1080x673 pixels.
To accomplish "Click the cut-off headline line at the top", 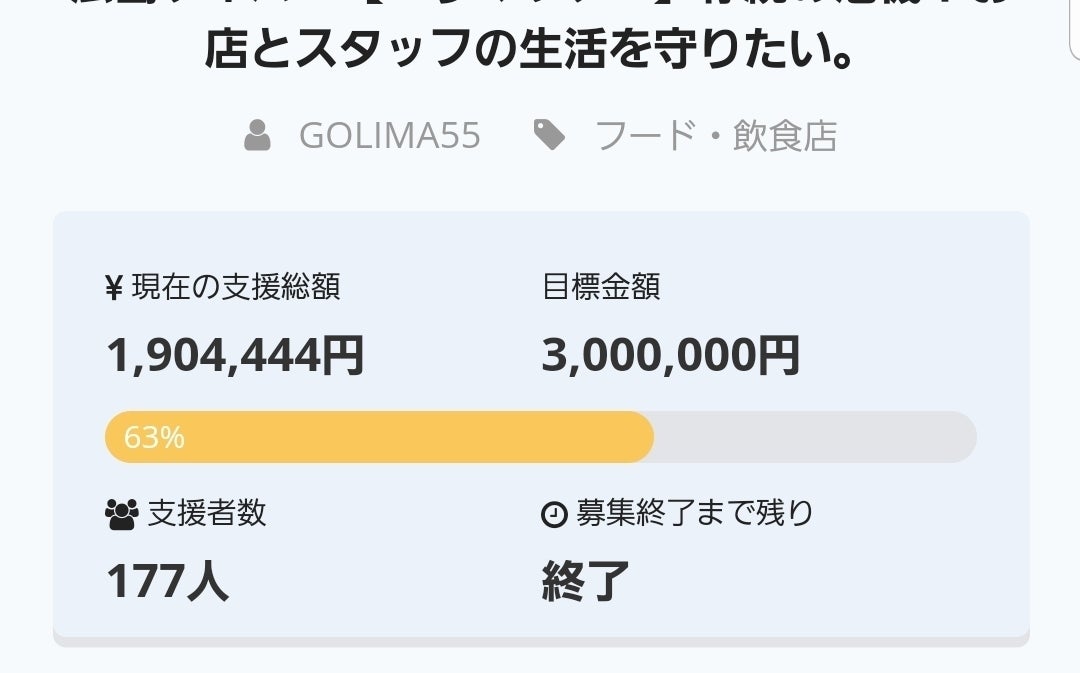I will click(540, 5).
